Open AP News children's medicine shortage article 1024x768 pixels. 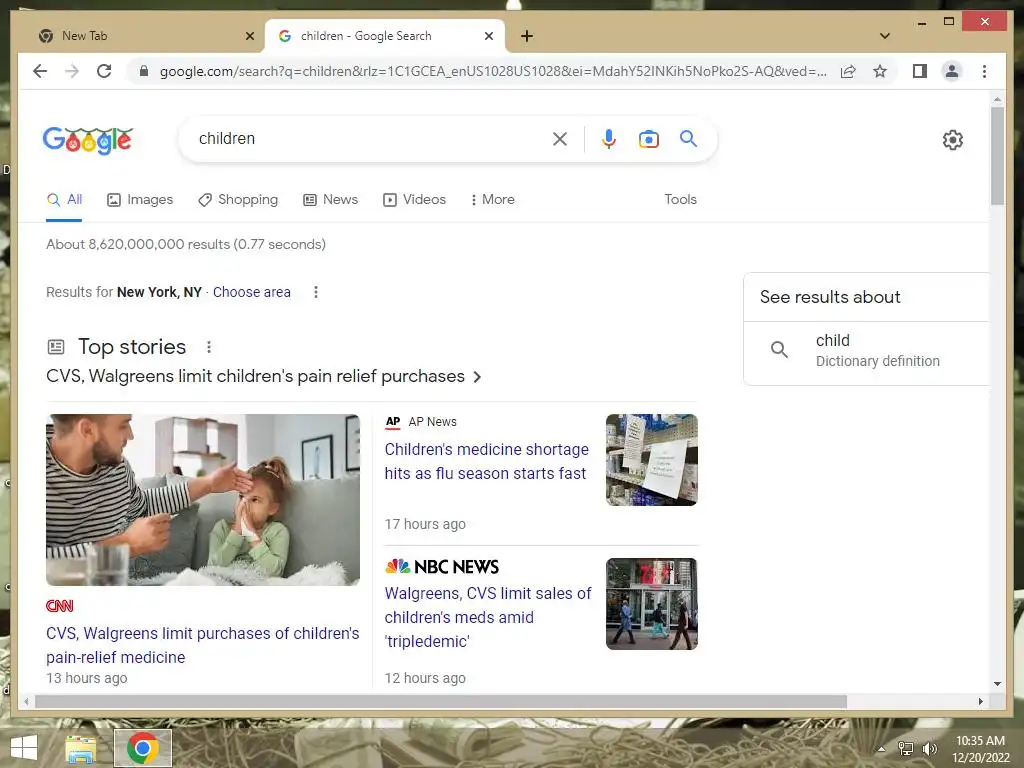tap(487, 461)
